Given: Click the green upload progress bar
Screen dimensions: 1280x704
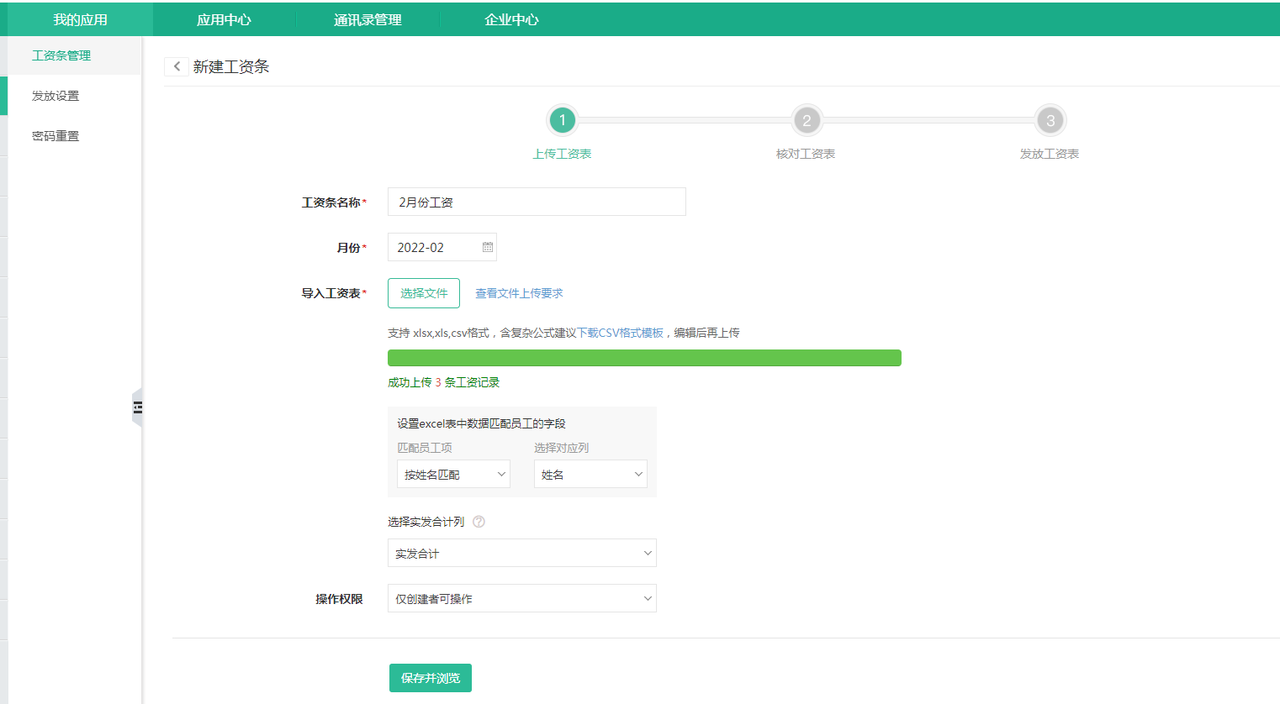Looking at the screenshot, I should point(644,358).
